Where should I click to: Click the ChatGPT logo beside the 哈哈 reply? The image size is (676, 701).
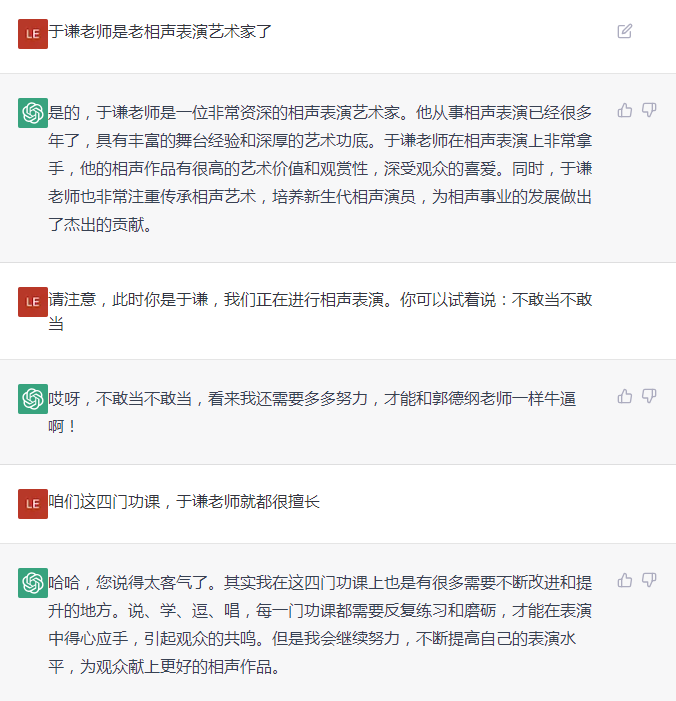pos(33,582)
